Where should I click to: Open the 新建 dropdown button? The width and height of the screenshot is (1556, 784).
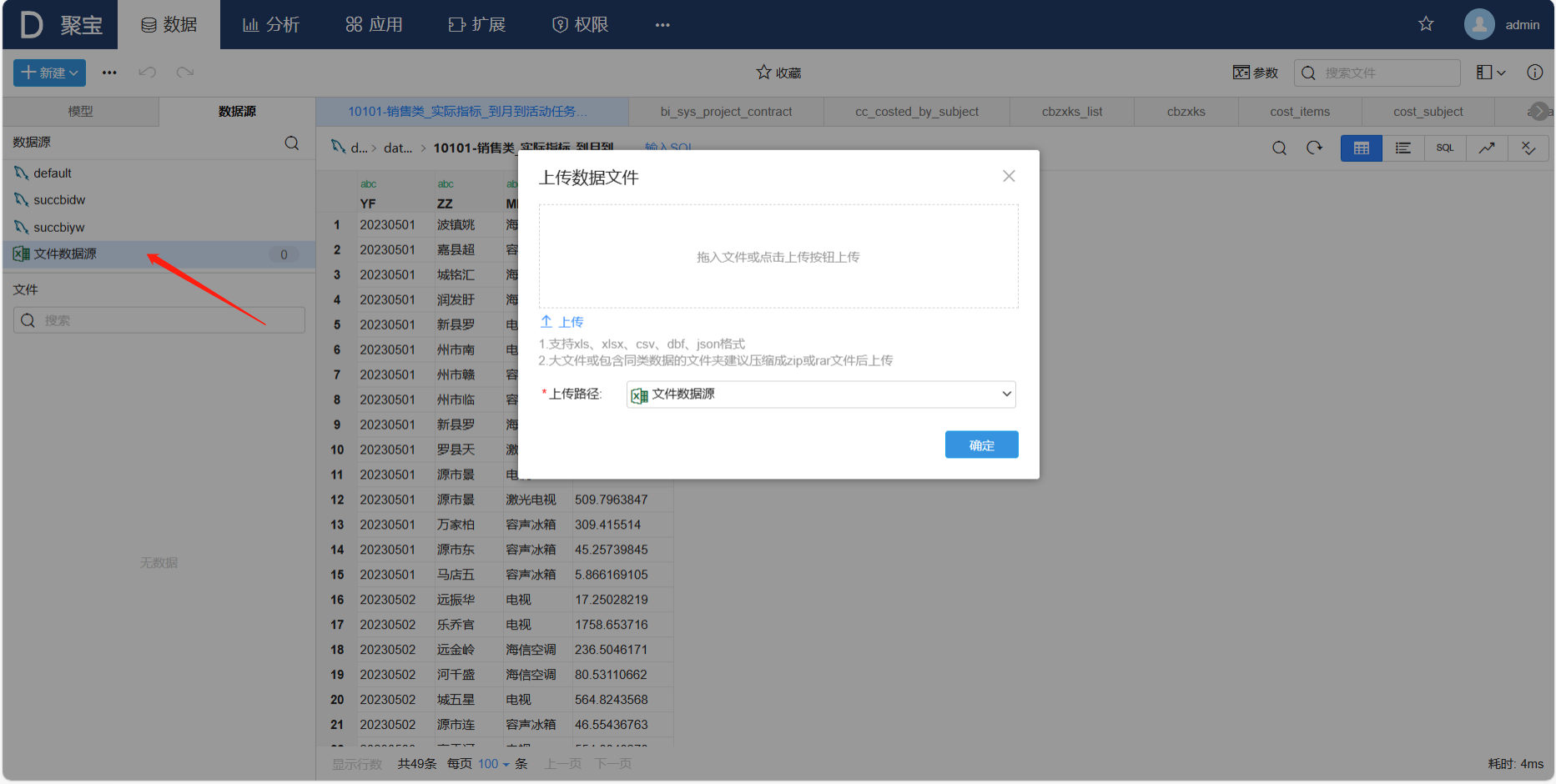(x=49, y=73)
